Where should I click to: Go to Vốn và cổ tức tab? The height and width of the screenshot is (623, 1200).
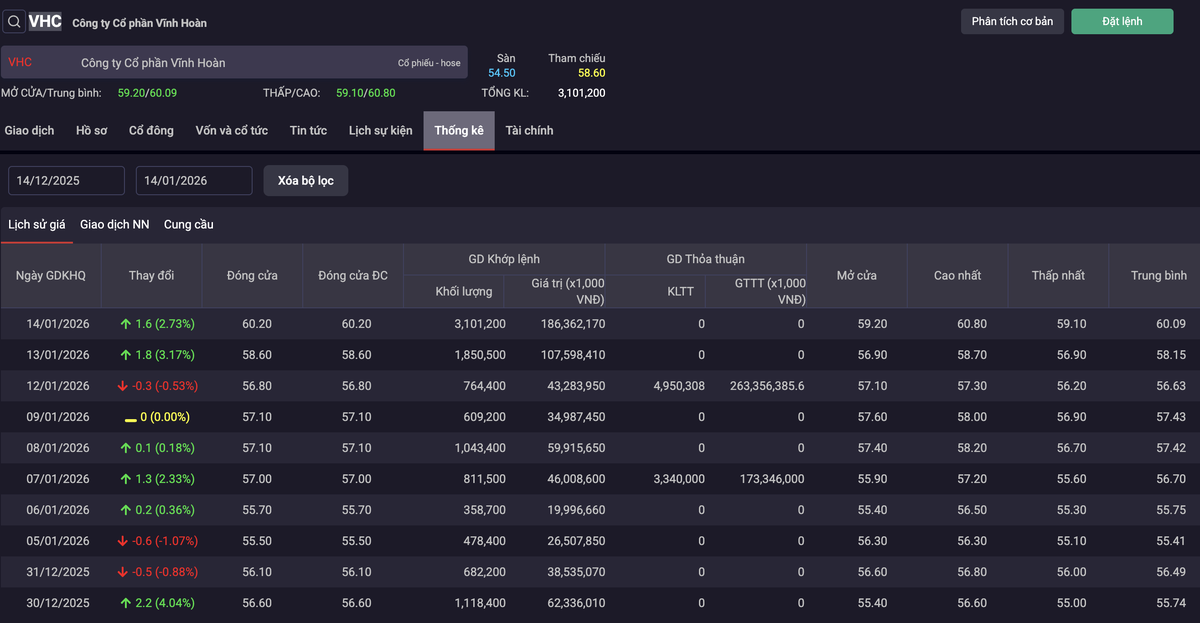coord(231,131)
